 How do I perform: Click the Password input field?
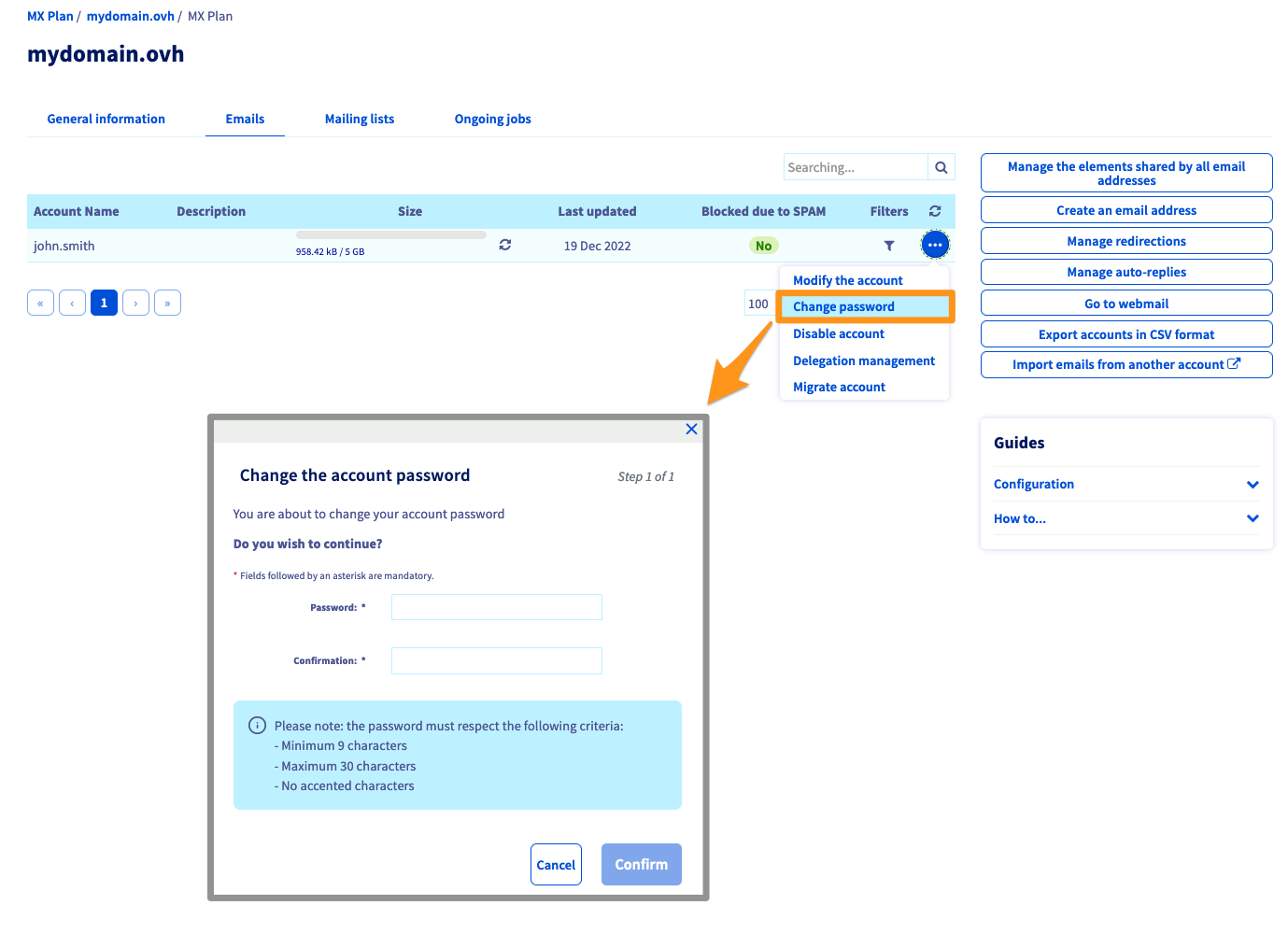tap(496, 607)
